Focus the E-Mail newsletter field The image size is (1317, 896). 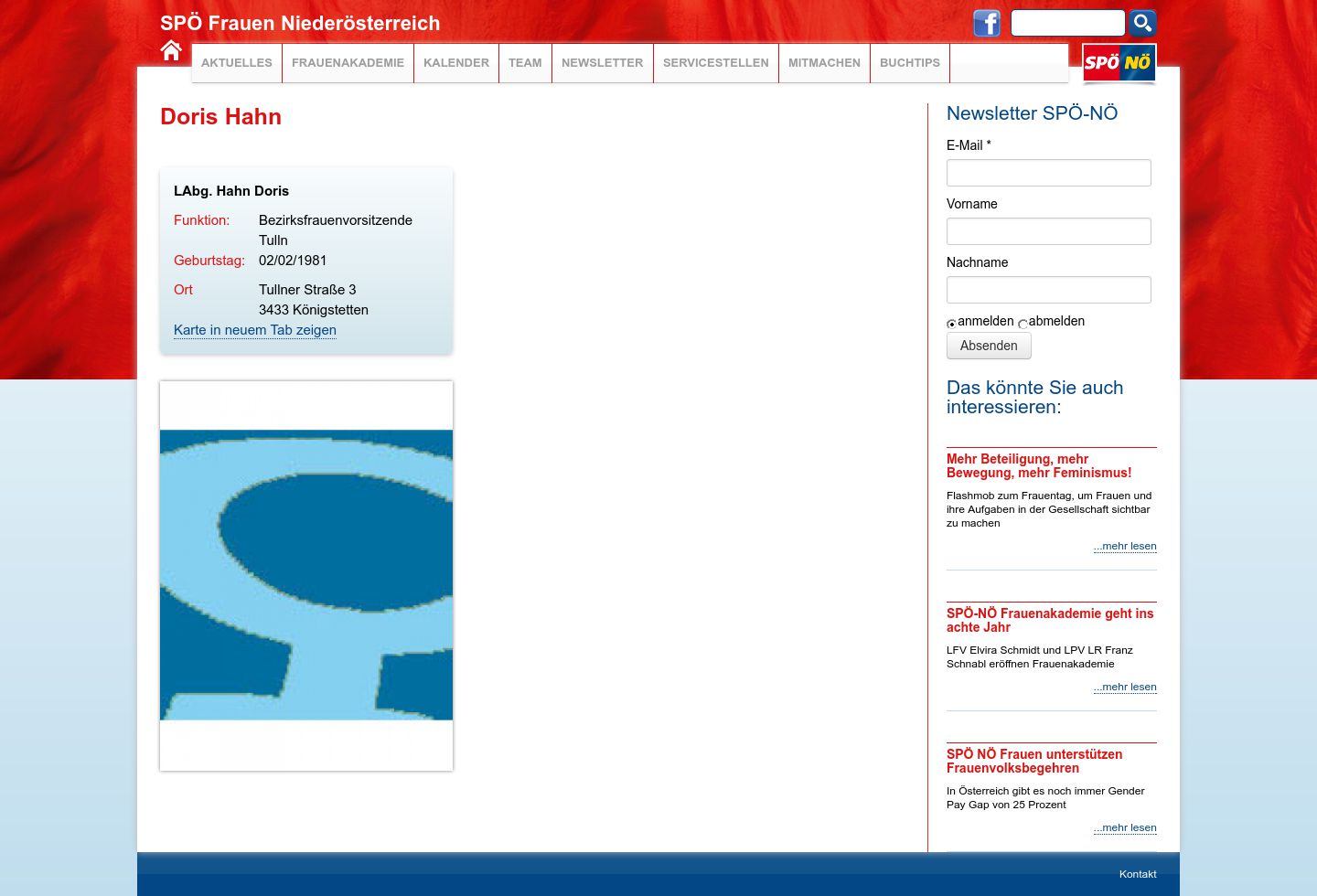pos(1049,173)
